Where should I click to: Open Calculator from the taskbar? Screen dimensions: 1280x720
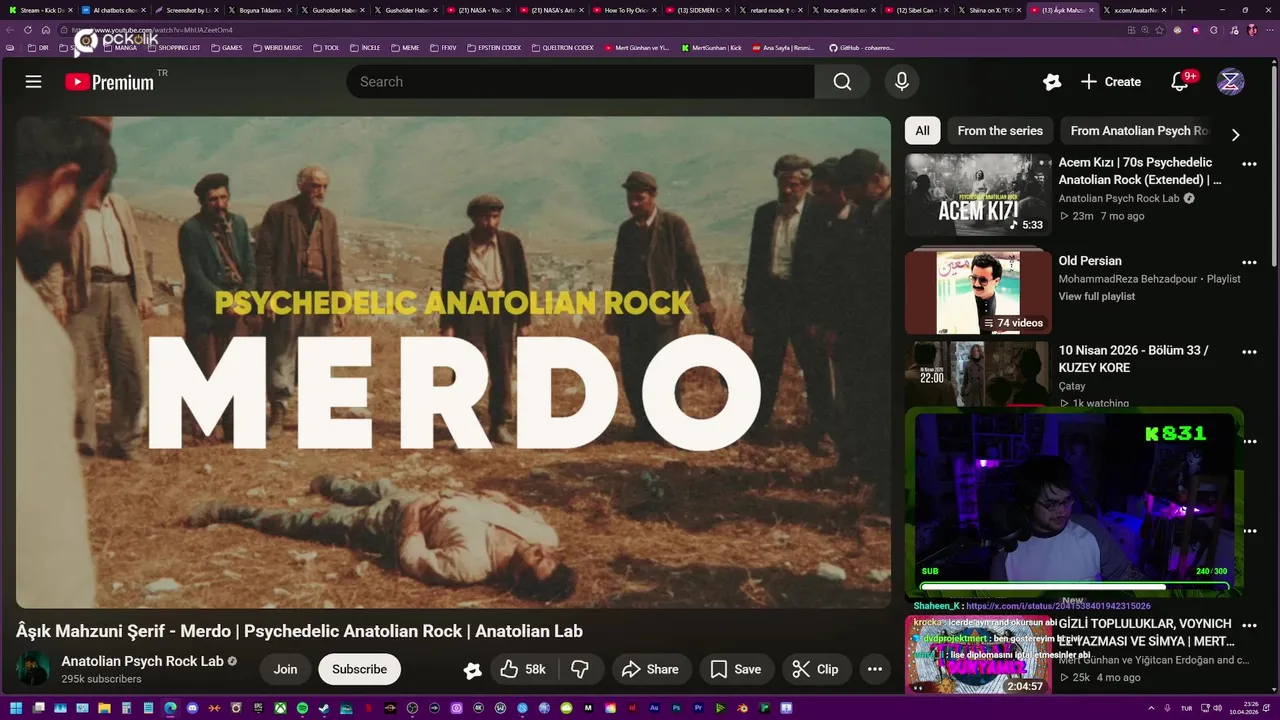tap(126, 708)
